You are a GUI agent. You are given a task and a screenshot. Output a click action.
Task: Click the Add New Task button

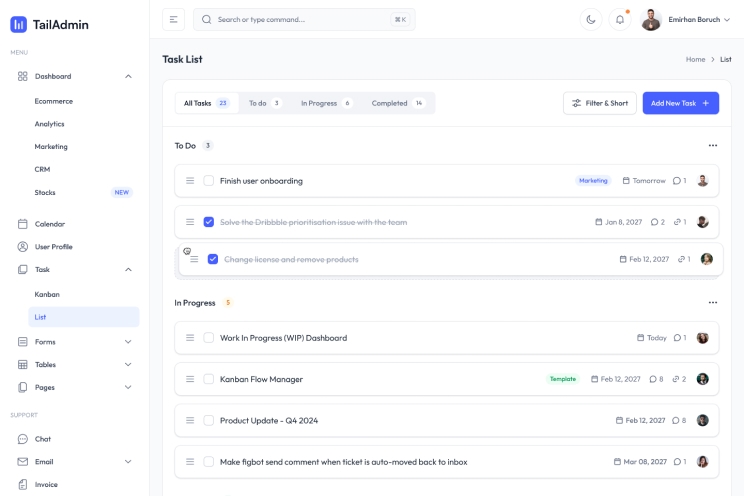tap(680, 103)
